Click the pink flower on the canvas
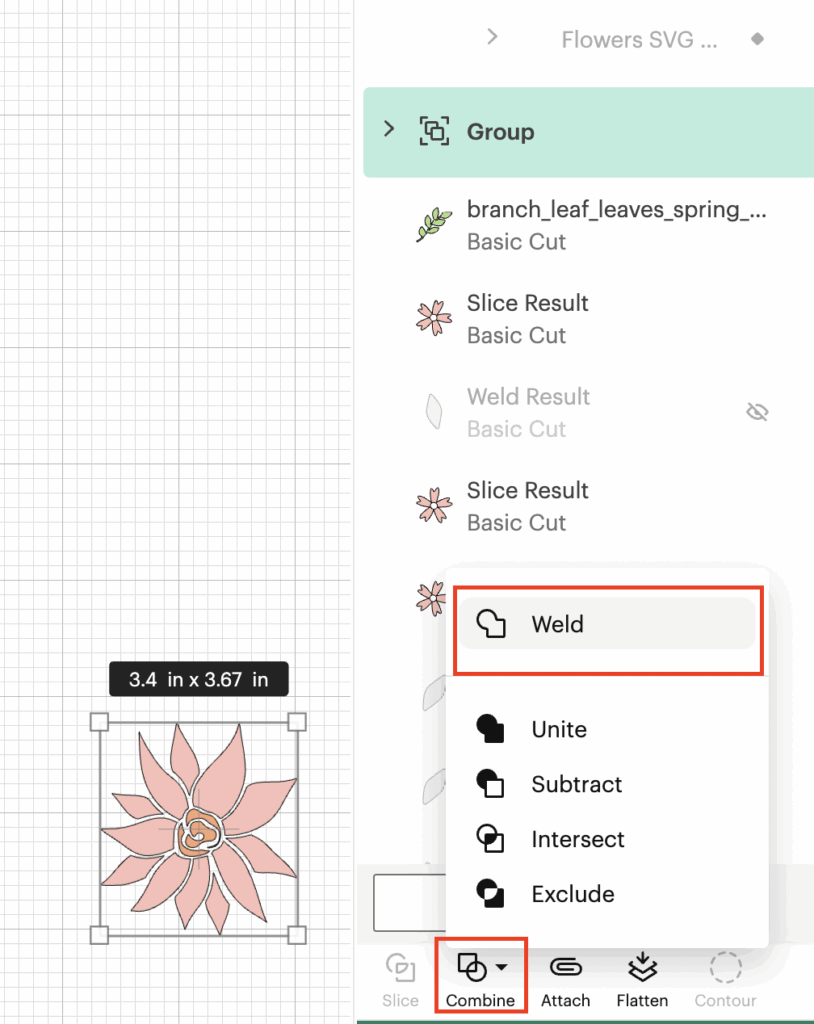 (196, 830)
